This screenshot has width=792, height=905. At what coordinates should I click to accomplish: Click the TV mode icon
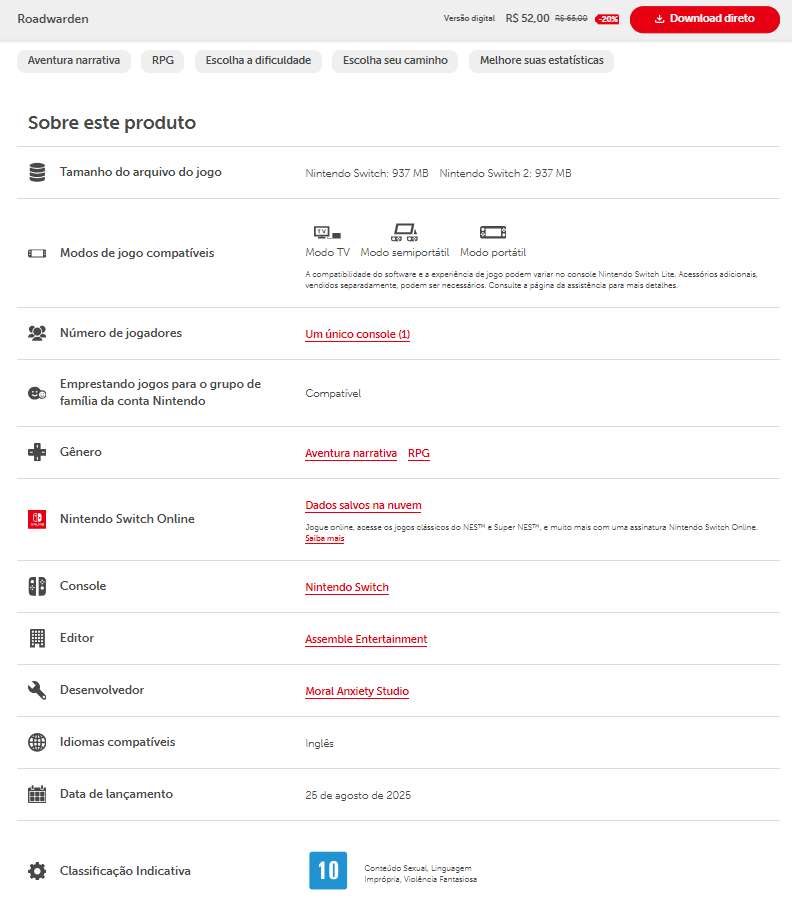tap(327, 232)
